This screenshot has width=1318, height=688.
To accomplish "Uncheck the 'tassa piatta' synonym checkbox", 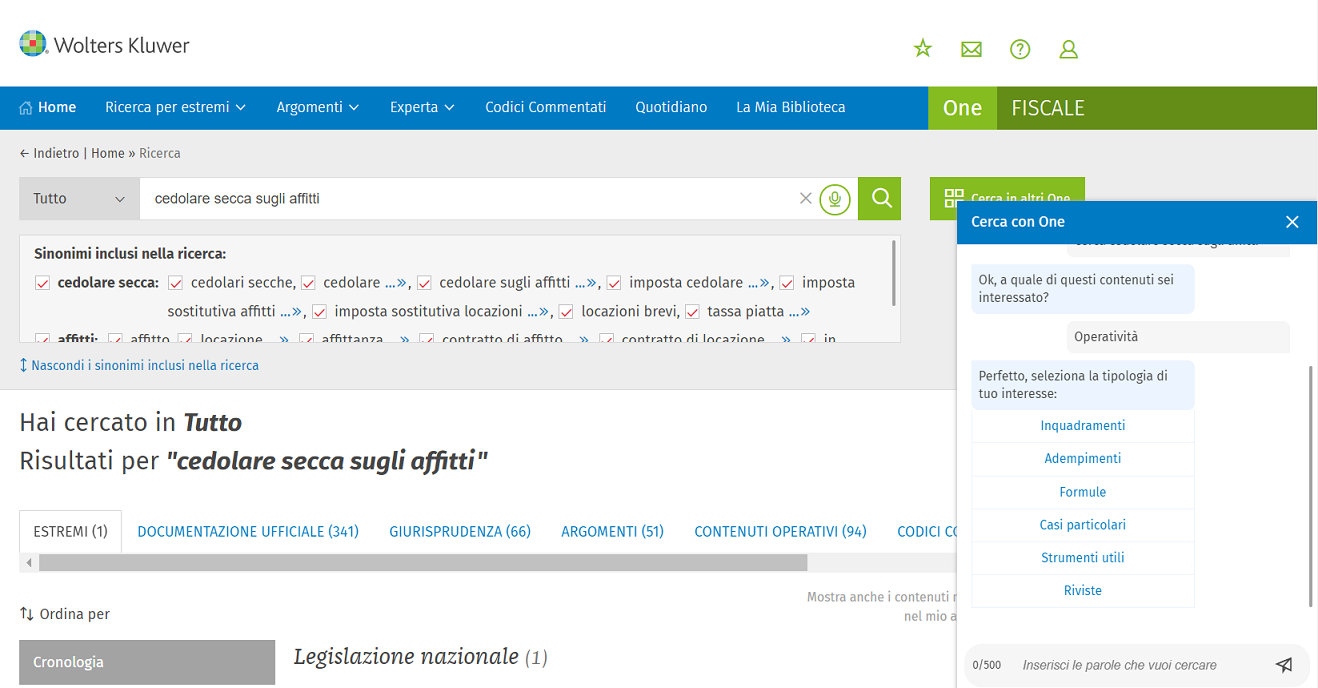I will [692, 312].
